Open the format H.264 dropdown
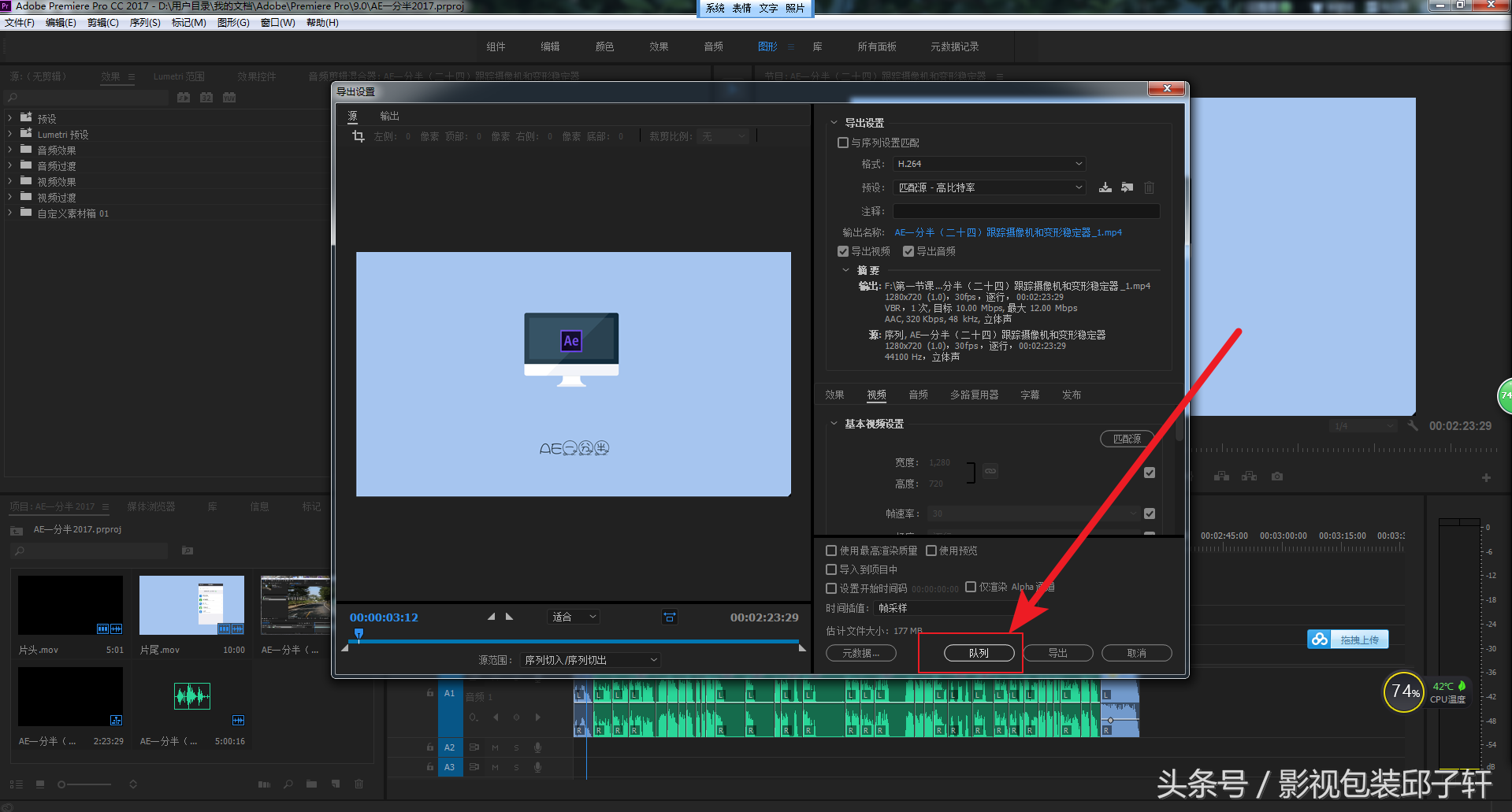This screenshot has height=812, width=1512. [x=990, y=164]
